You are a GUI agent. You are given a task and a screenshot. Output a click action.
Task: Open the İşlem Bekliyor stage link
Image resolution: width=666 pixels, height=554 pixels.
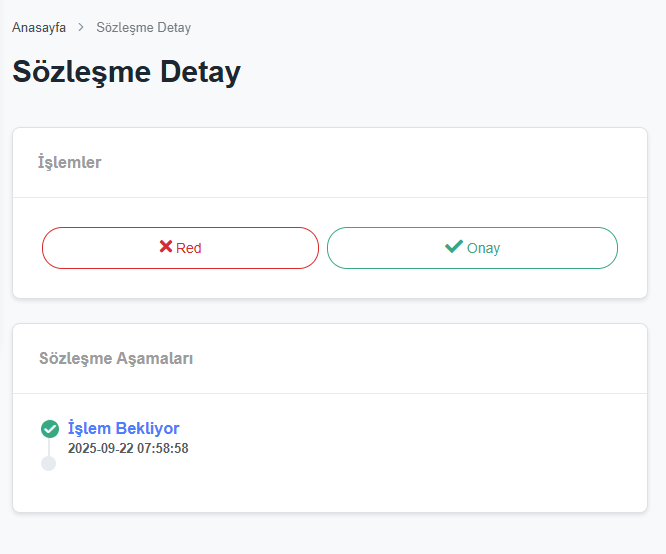tap(123, 428)
